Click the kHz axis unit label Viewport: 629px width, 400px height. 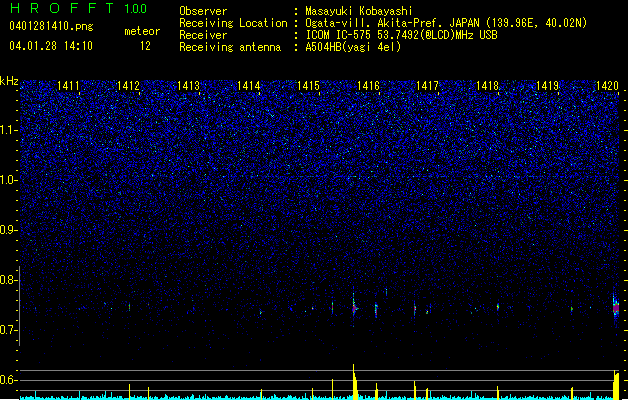tap(9, 81)
